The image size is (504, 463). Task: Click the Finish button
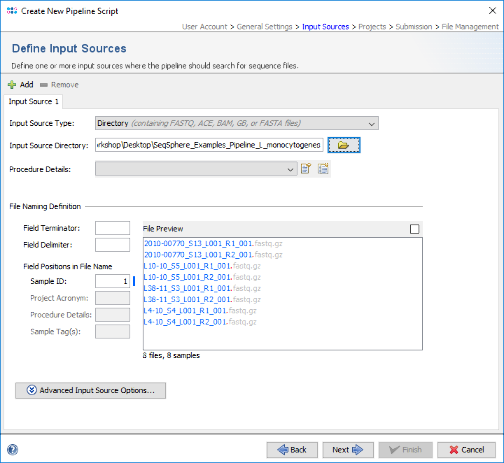(x=406, y=450)
